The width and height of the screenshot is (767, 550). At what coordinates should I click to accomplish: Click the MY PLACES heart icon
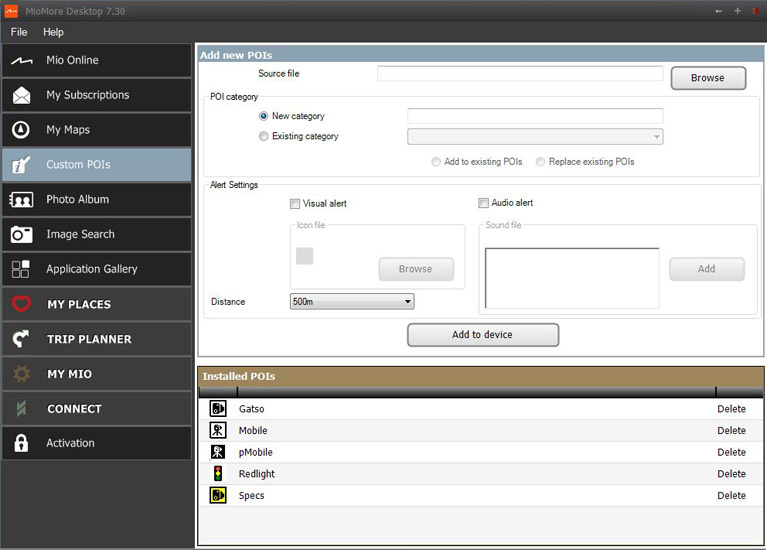click(21, 304)
